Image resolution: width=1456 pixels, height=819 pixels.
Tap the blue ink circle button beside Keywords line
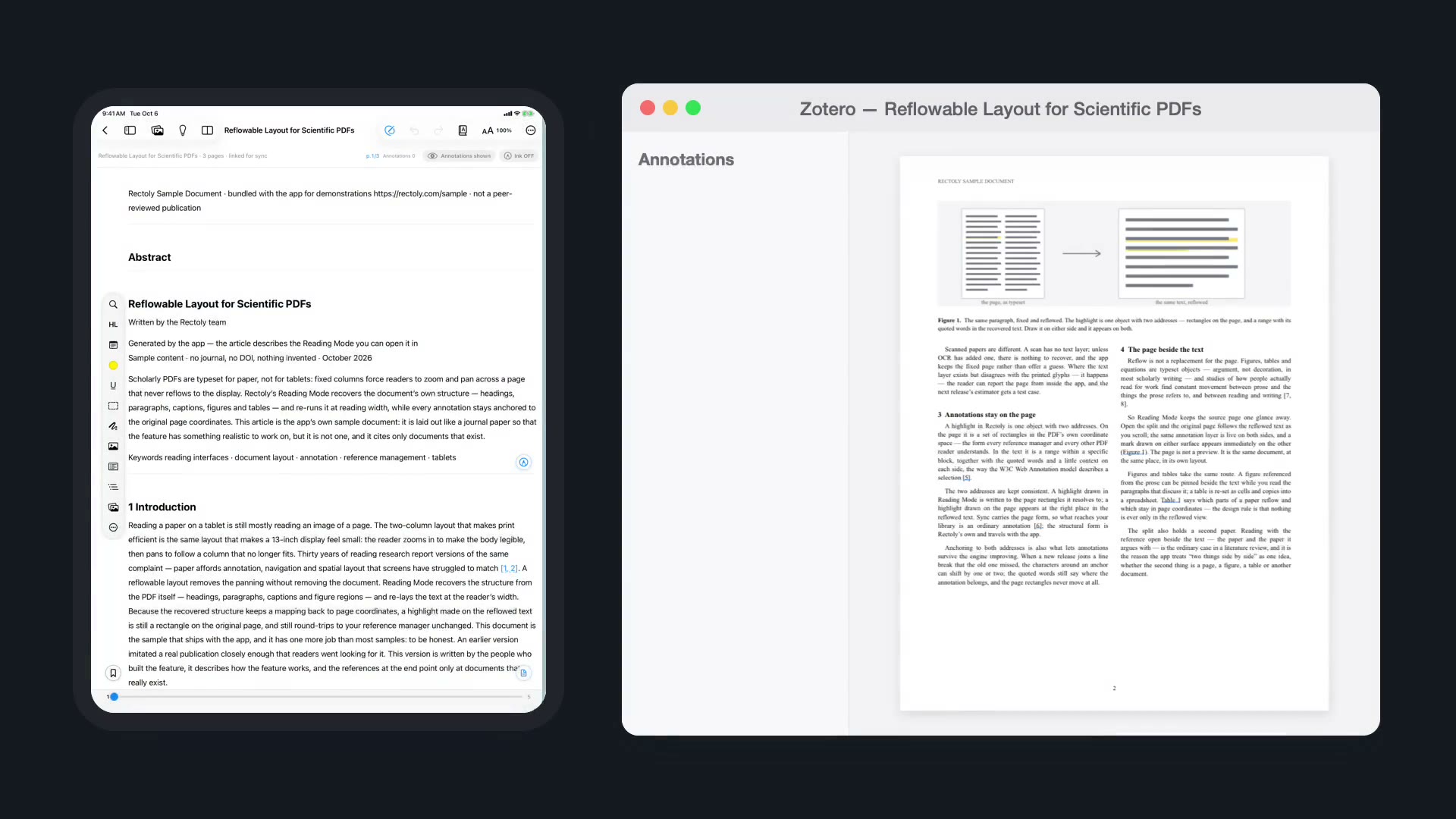tap(523, 463)
